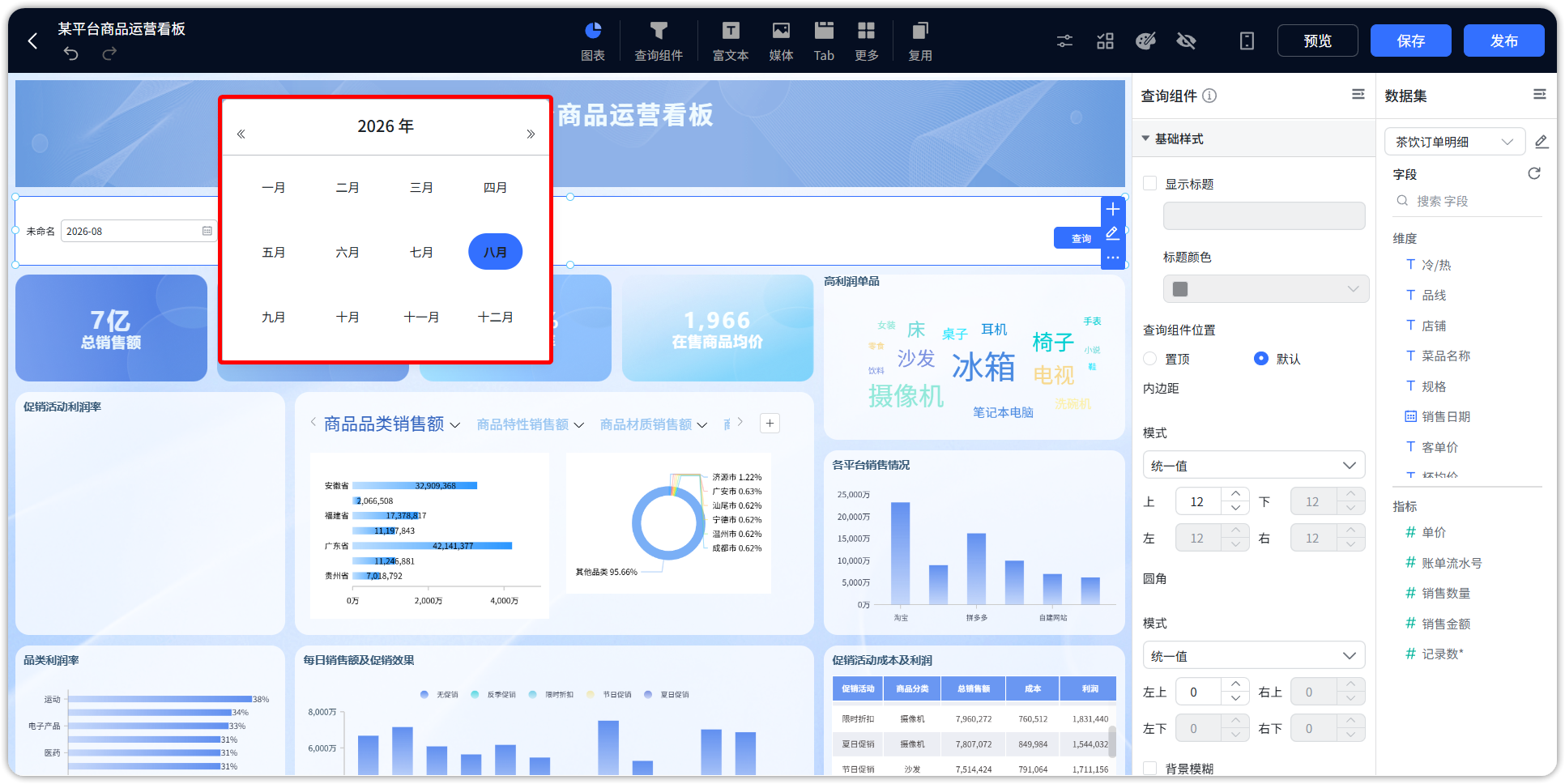Open the 商品品类销售额 tab dropdown
The width and height of the screenshot is (1565, 784).
coord(455,425)
